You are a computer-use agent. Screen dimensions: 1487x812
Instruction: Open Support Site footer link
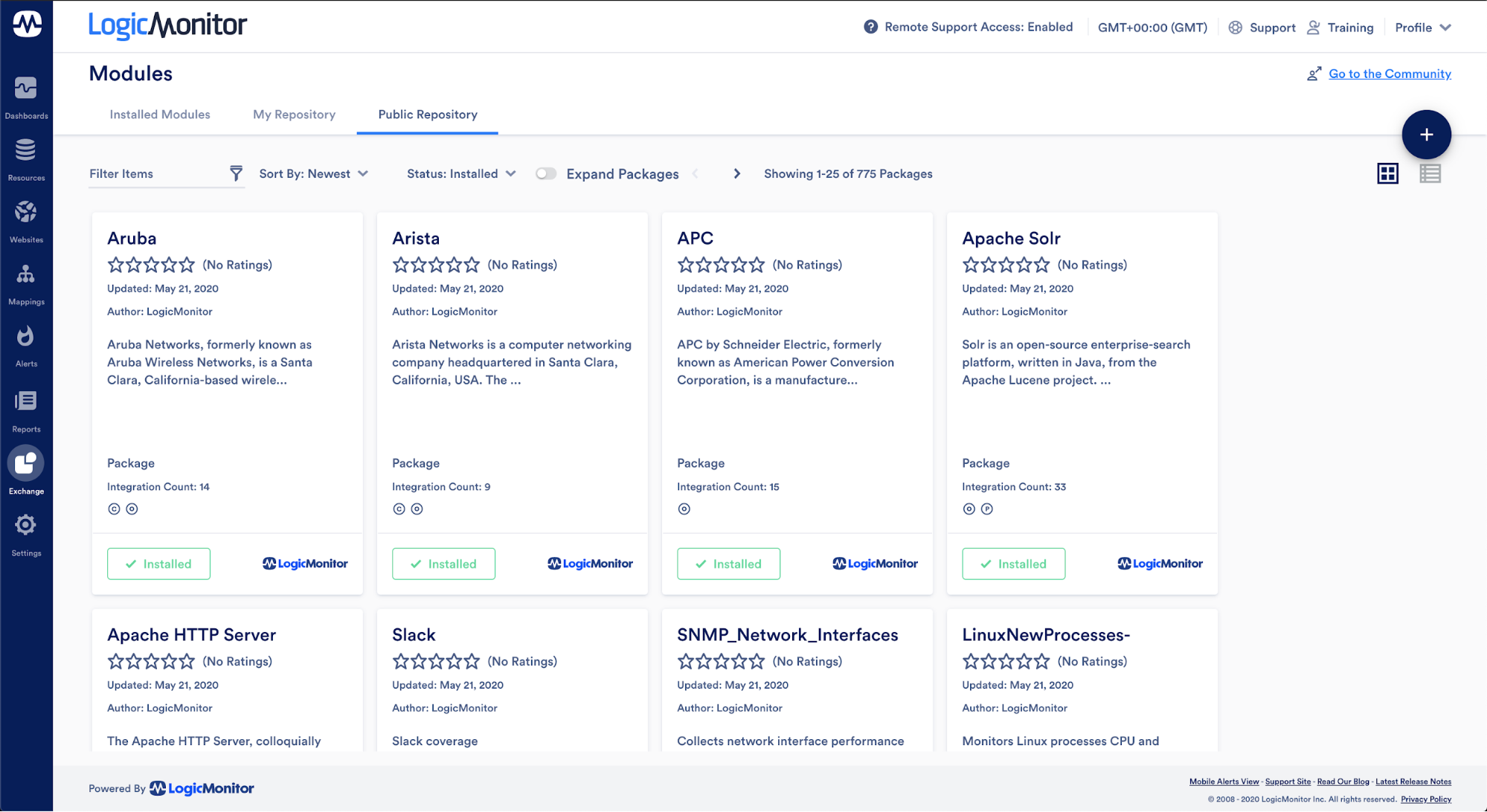coord(1288,782)
